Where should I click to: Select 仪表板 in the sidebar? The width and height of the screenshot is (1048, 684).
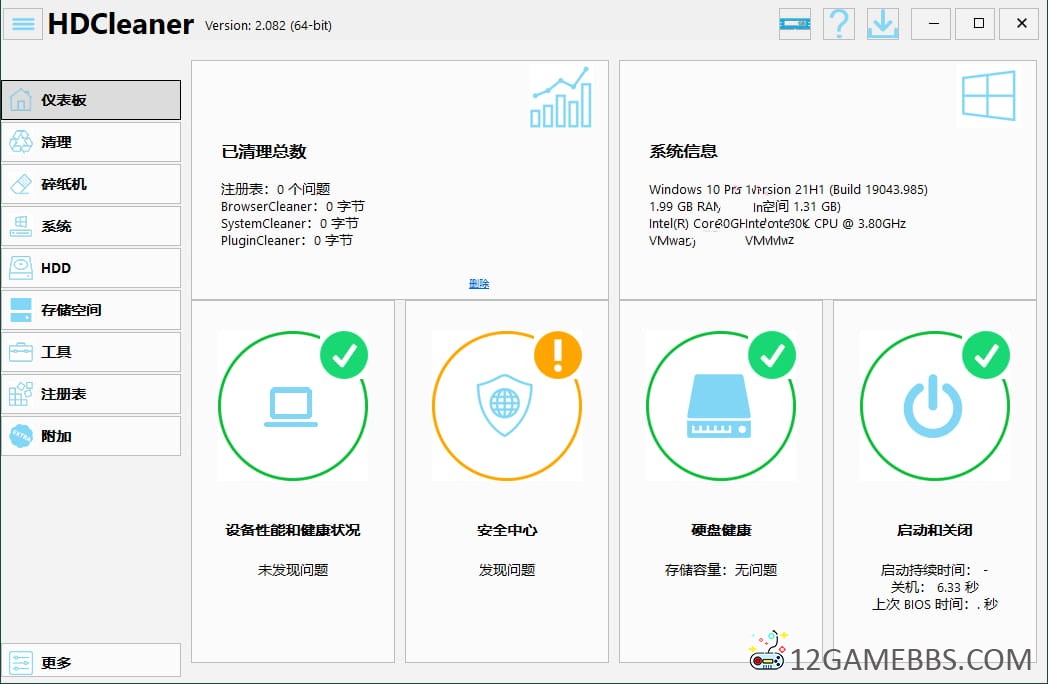coord(91,100)
